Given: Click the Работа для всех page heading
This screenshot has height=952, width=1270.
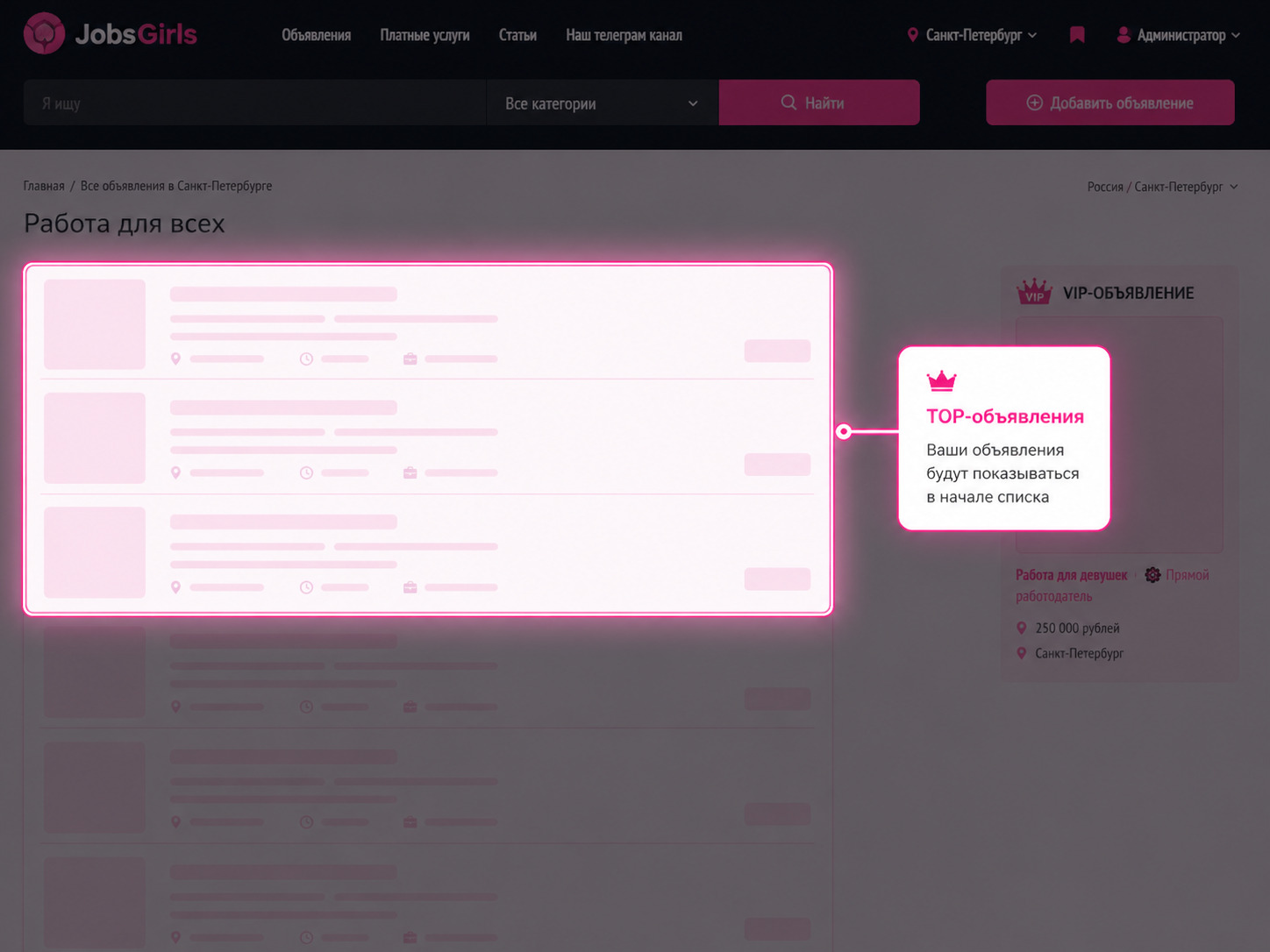Looking at the screenshot, I should pyautogui.click(x=125, y=224).
